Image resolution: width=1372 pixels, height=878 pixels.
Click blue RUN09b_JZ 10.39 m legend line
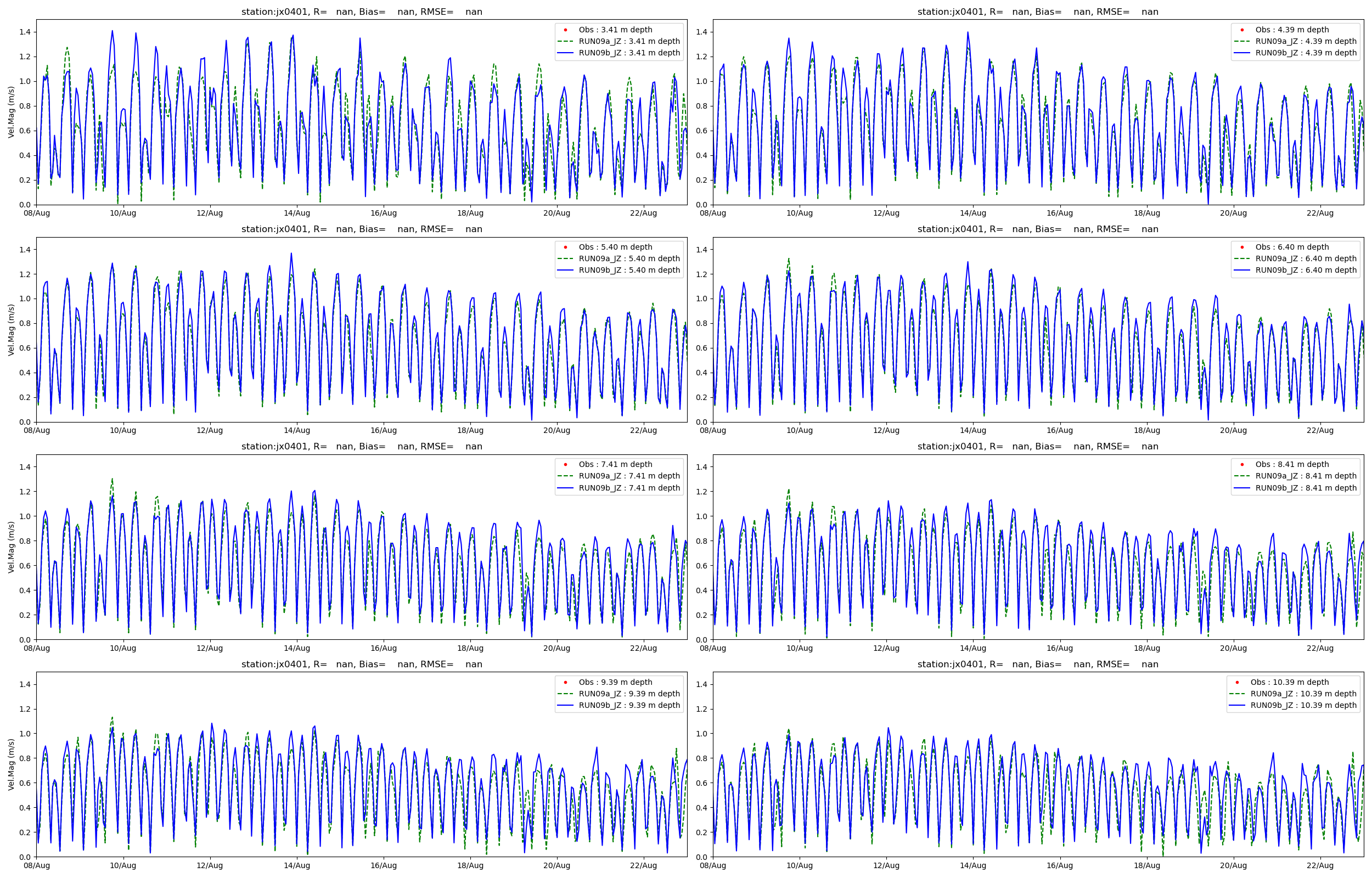1236,706
